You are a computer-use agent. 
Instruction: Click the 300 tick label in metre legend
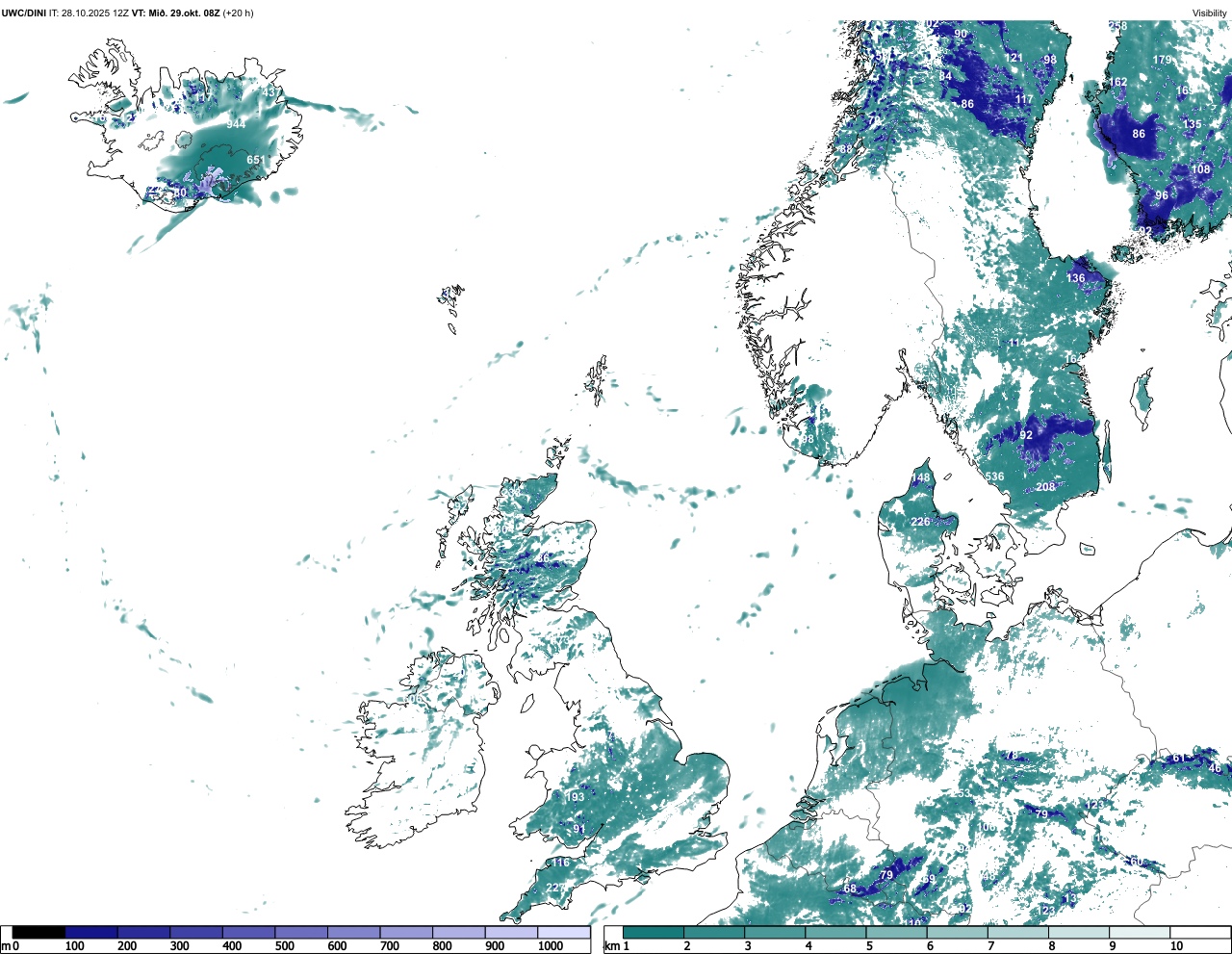[179, 946]
